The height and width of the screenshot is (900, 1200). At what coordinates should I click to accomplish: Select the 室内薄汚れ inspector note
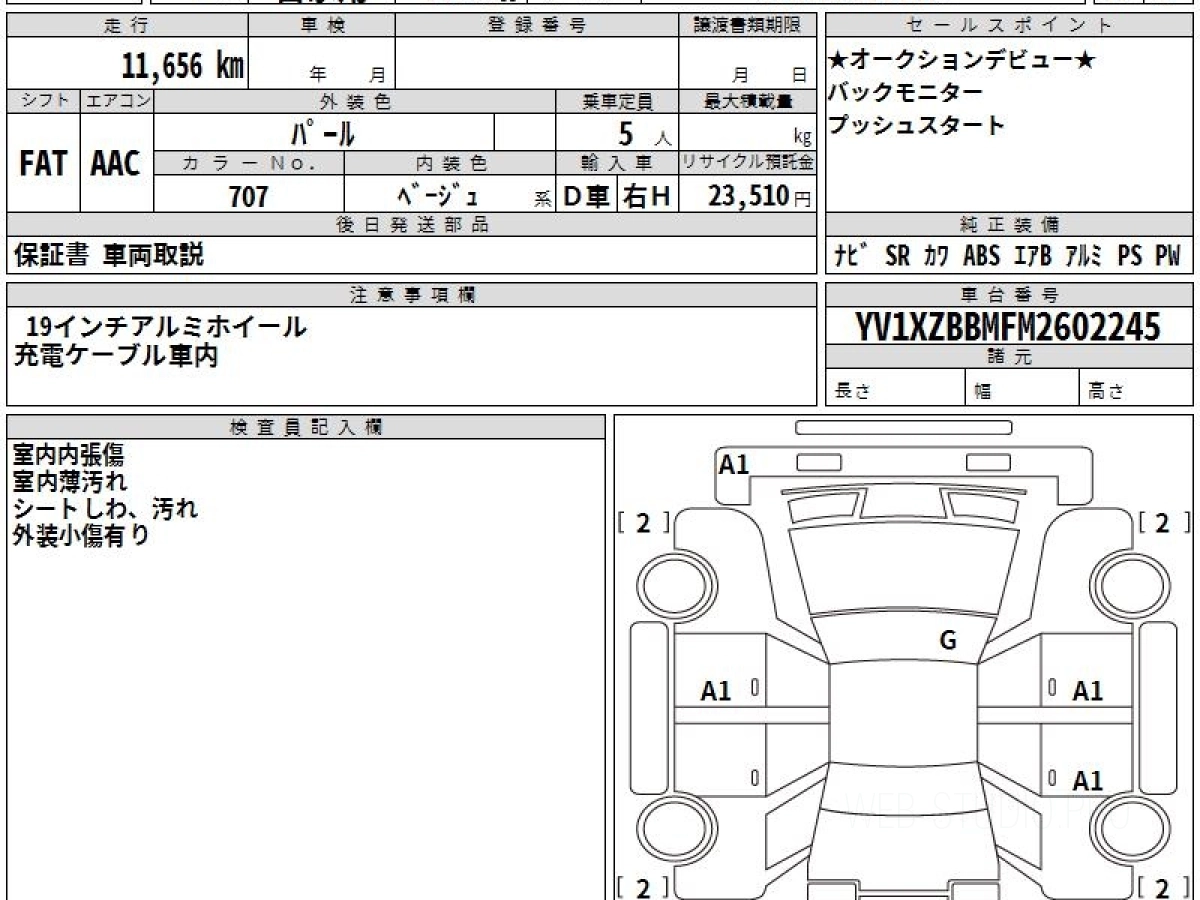pyautogui.click(x=69, y=482)
